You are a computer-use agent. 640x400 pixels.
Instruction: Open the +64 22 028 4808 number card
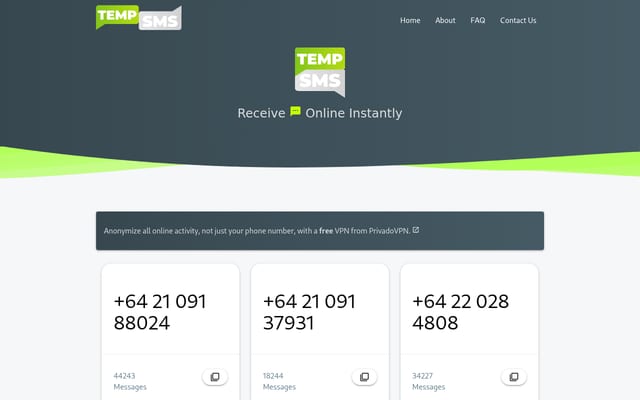click(x=469, y=332)
